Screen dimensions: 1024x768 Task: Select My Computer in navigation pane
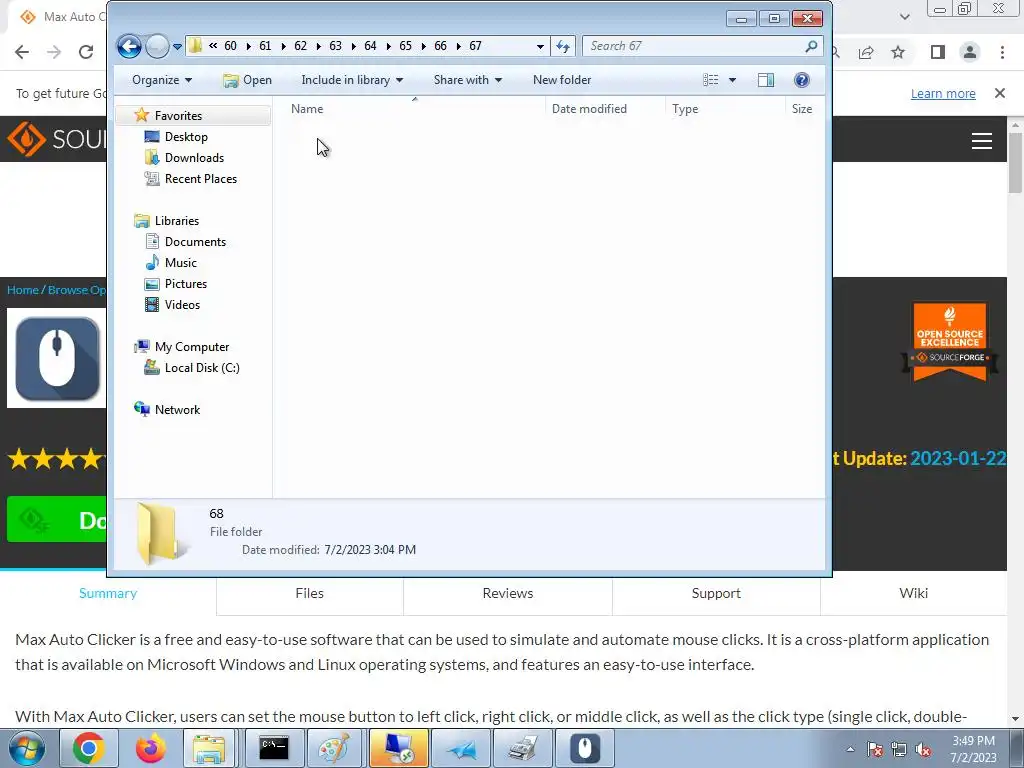click(x=191, y=347)
